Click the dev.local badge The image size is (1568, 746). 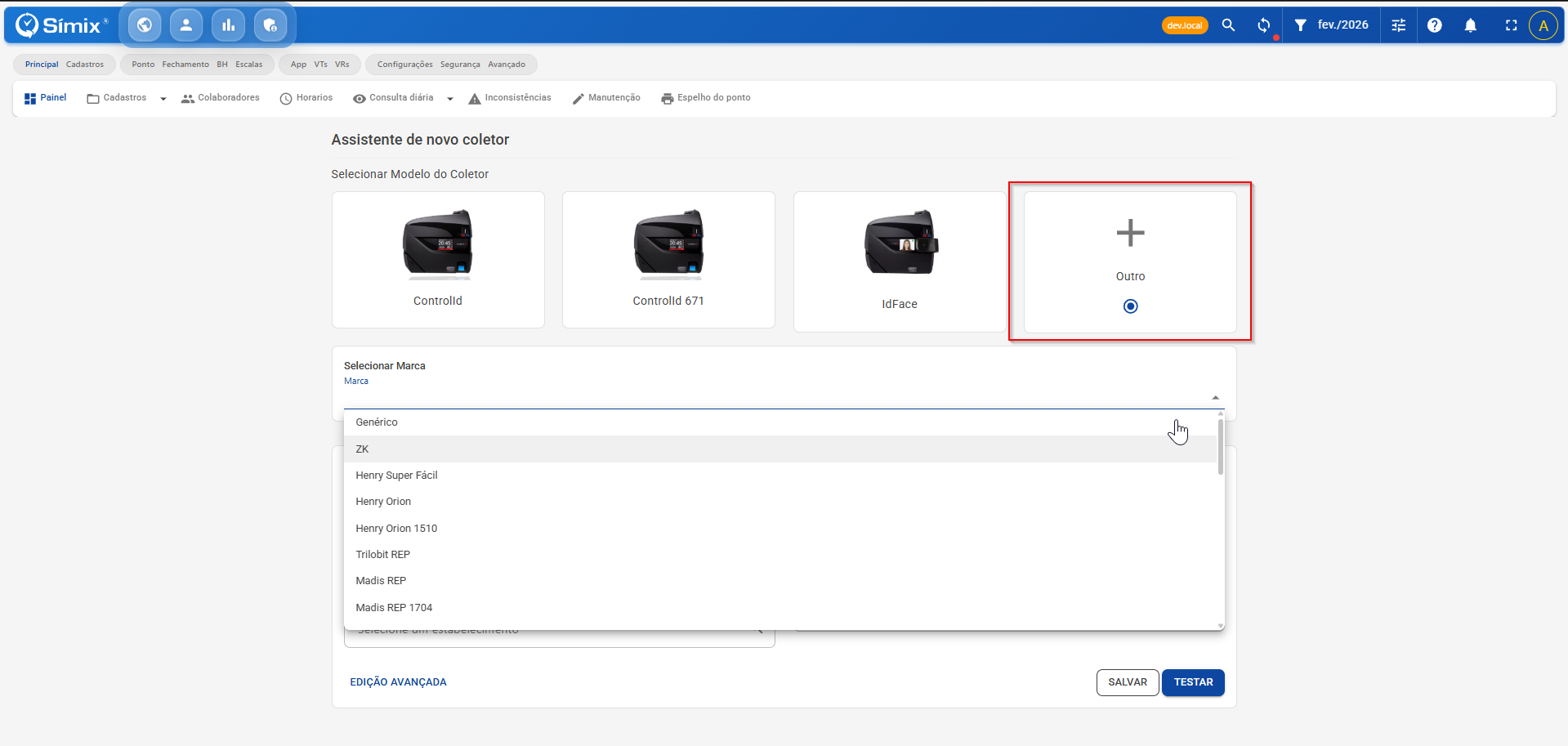point(1185,25)
